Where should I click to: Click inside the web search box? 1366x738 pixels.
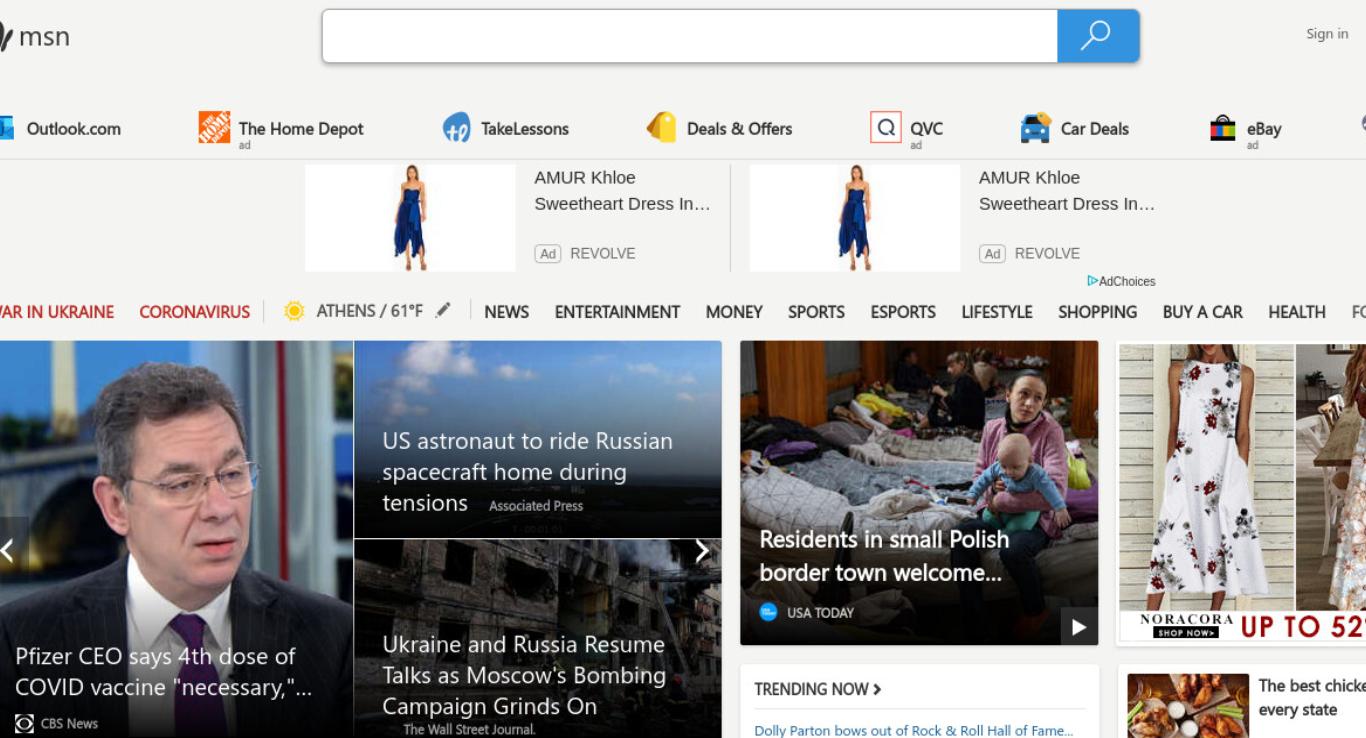[690, 36]
